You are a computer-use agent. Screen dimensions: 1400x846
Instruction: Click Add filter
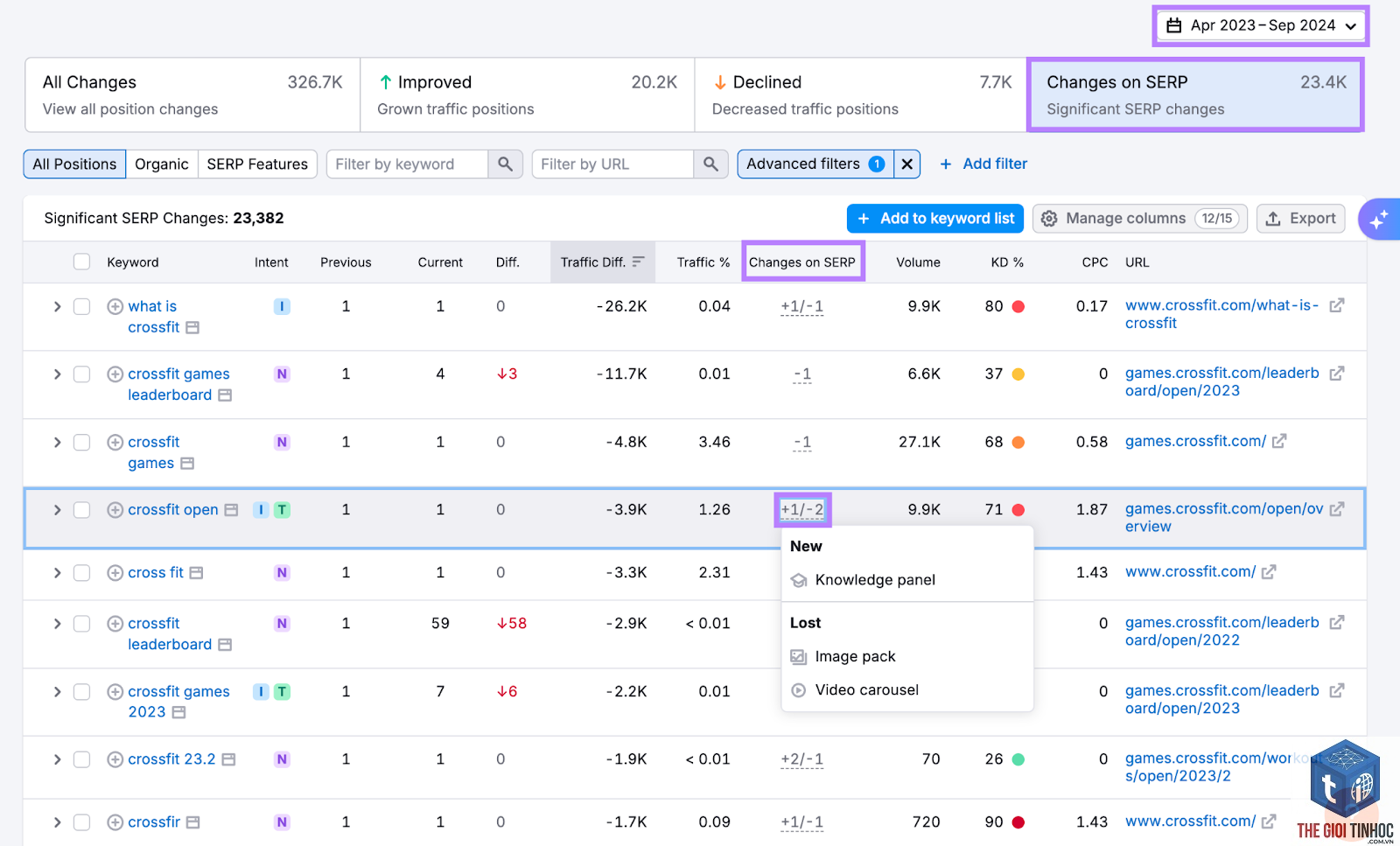(x=983, y=164)
